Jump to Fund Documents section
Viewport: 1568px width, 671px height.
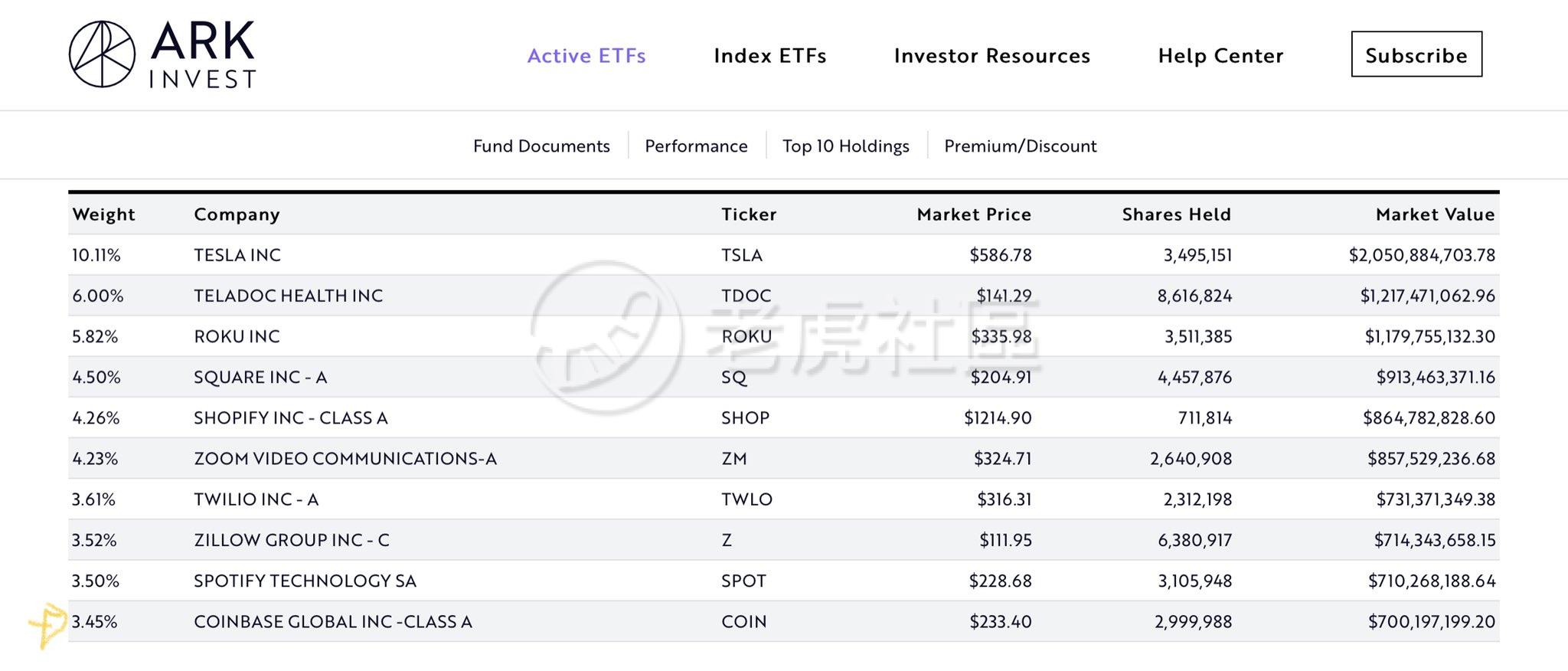(541, 146)
